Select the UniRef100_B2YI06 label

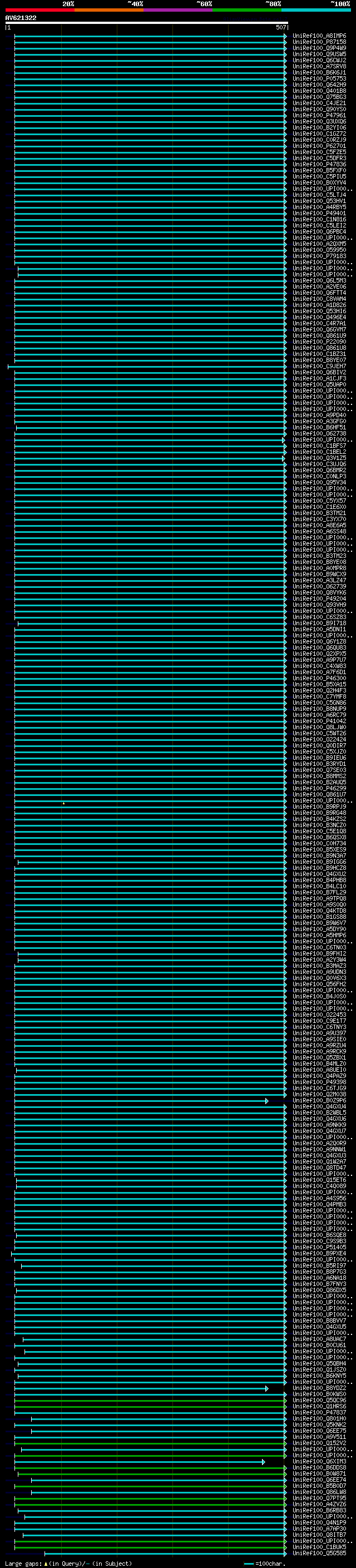point(319,128)
